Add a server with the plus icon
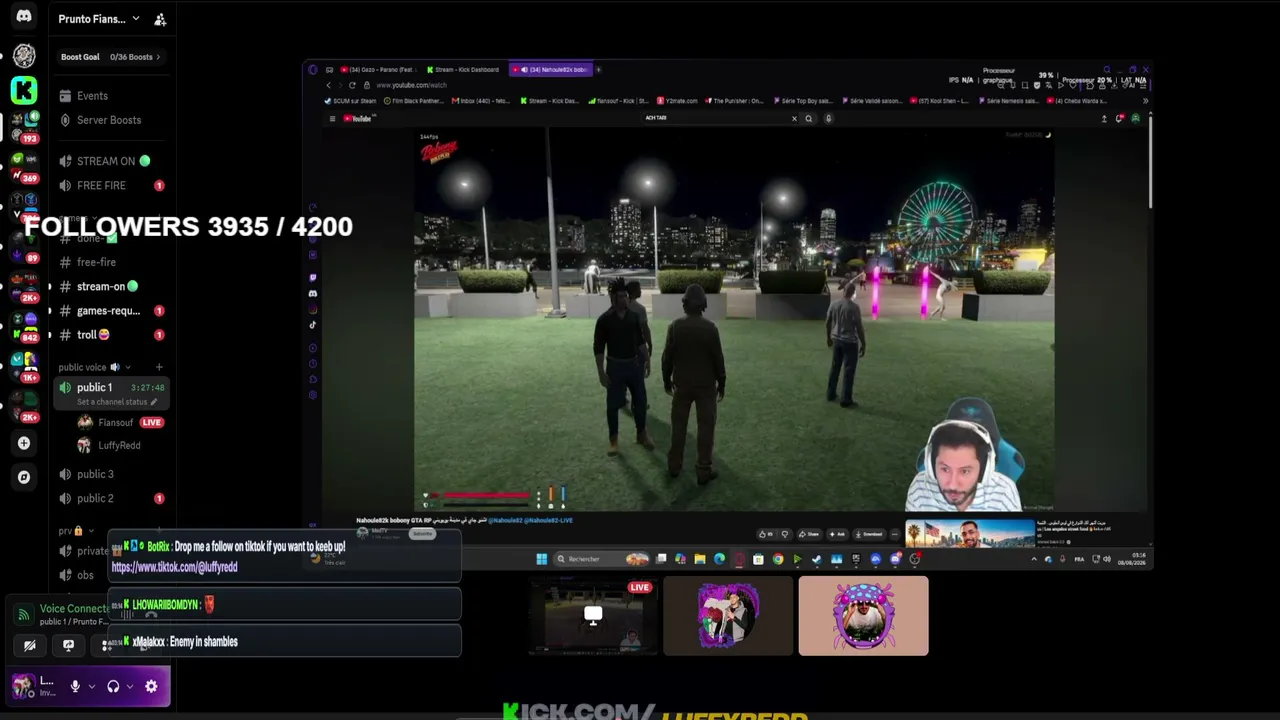1280x720 pixels. pos(24,443)
